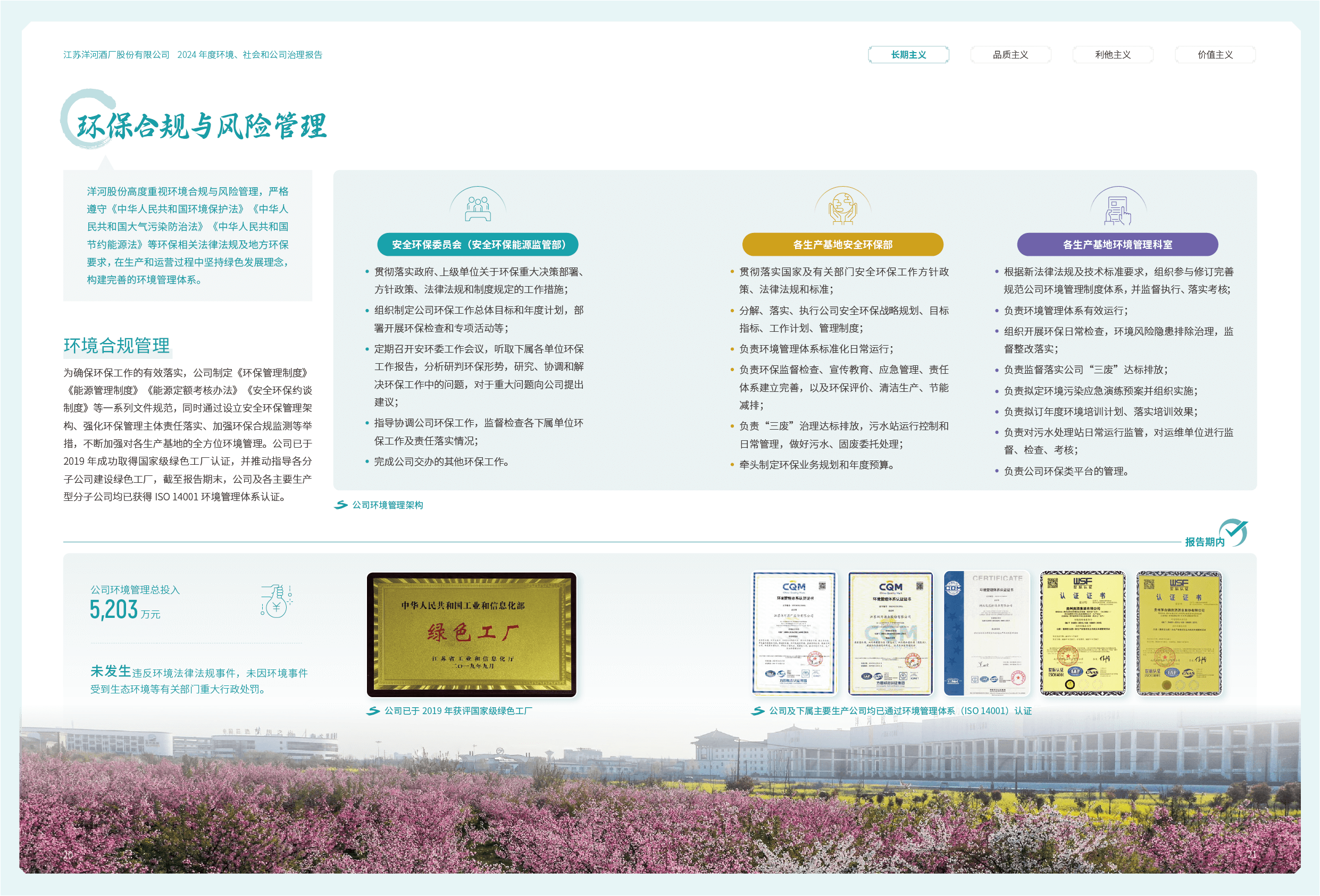The image size is (1320, 896).
Task: Open the 品质主义 tab
Action: click(1010, 55)
